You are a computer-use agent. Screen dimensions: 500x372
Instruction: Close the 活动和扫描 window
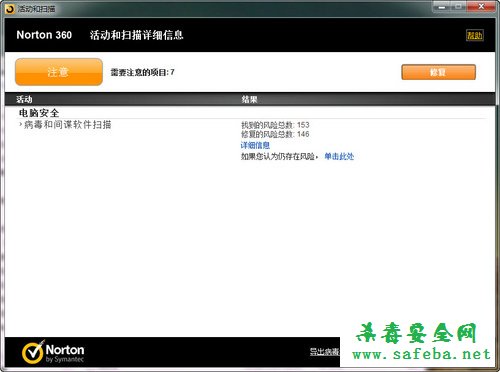pos(481,7)
